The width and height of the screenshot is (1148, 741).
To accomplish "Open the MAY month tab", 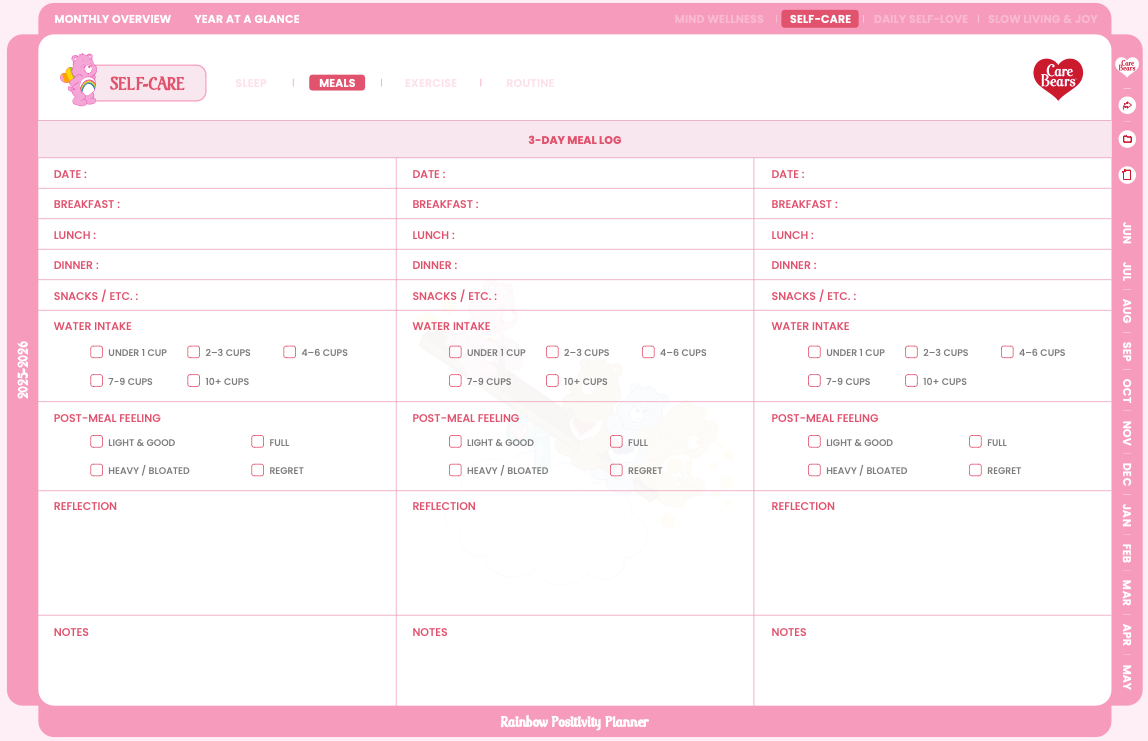I will tap(1127, 677).
